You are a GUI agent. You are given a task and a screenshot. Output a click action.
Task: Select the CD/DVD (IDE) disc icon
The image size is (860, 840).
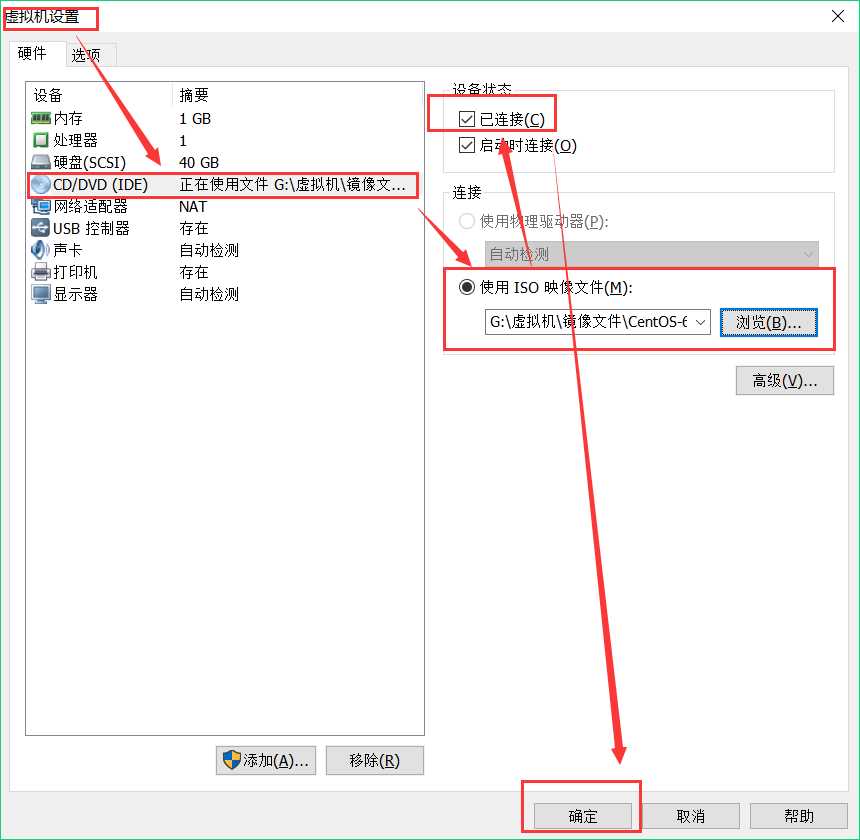[x=41, y=184]
